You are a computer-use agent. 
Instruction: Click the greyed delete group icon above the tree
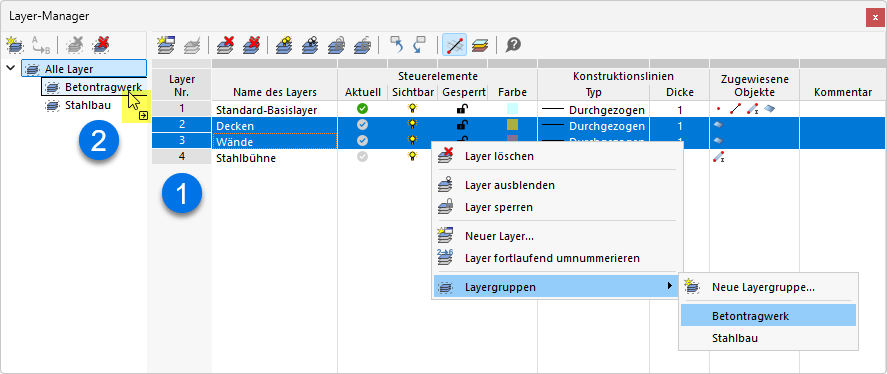pos(74,44)
